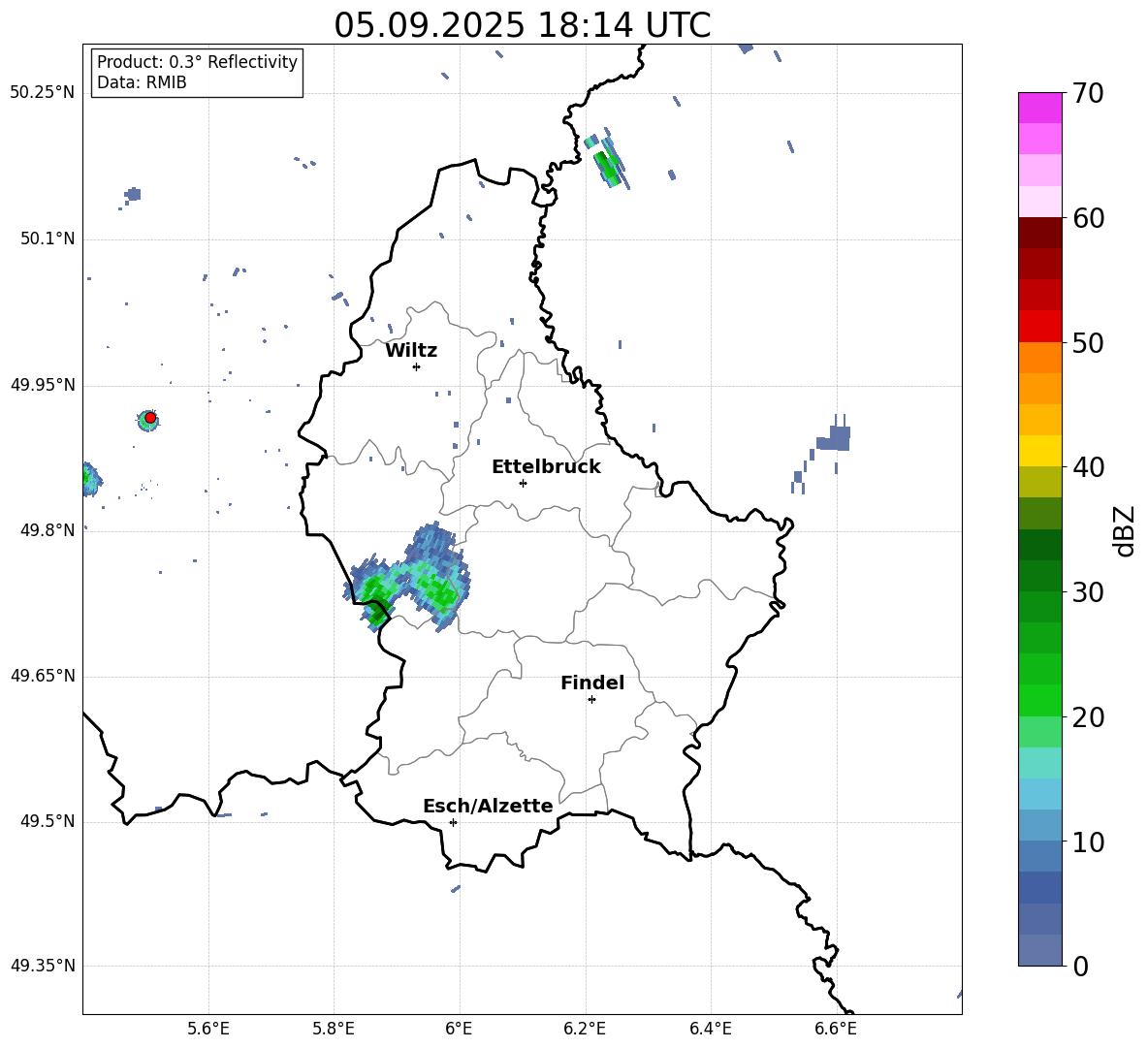The width and height of the screenshot is (1148, 1048).
Task: Click the colorbar 30 tick label
Action: point(1088,592)
